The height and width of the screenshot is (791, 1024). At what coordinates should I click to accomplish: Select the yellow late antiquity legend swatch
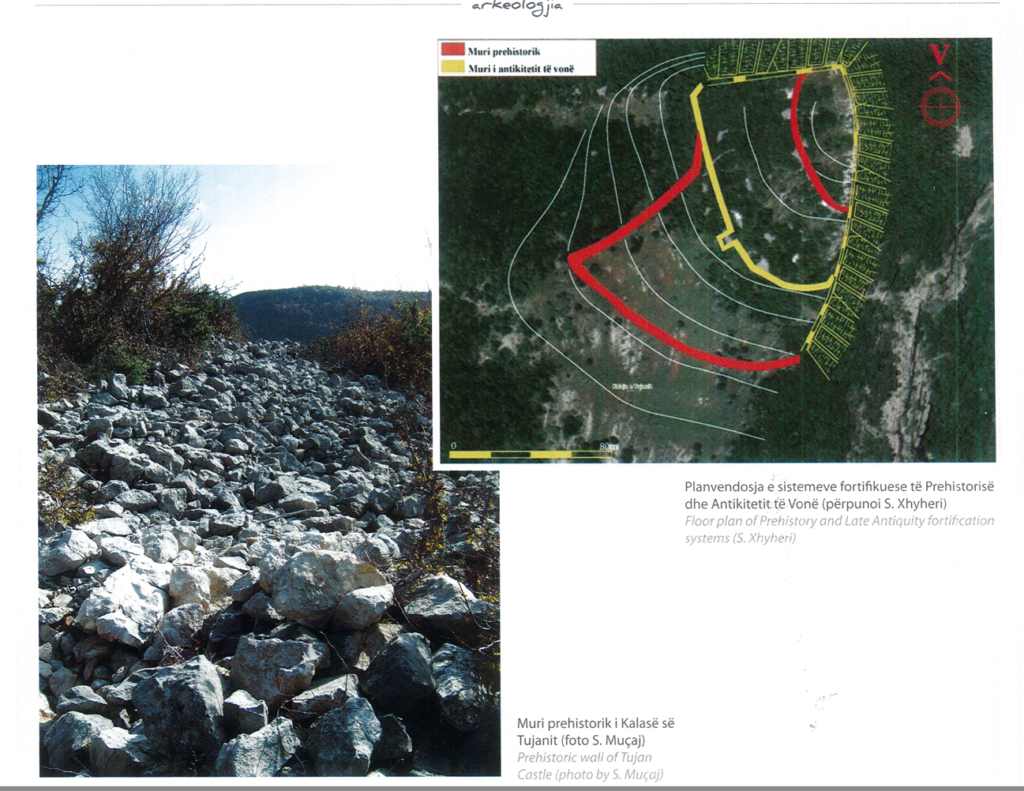pyautogui.click(x=453, y=67)
